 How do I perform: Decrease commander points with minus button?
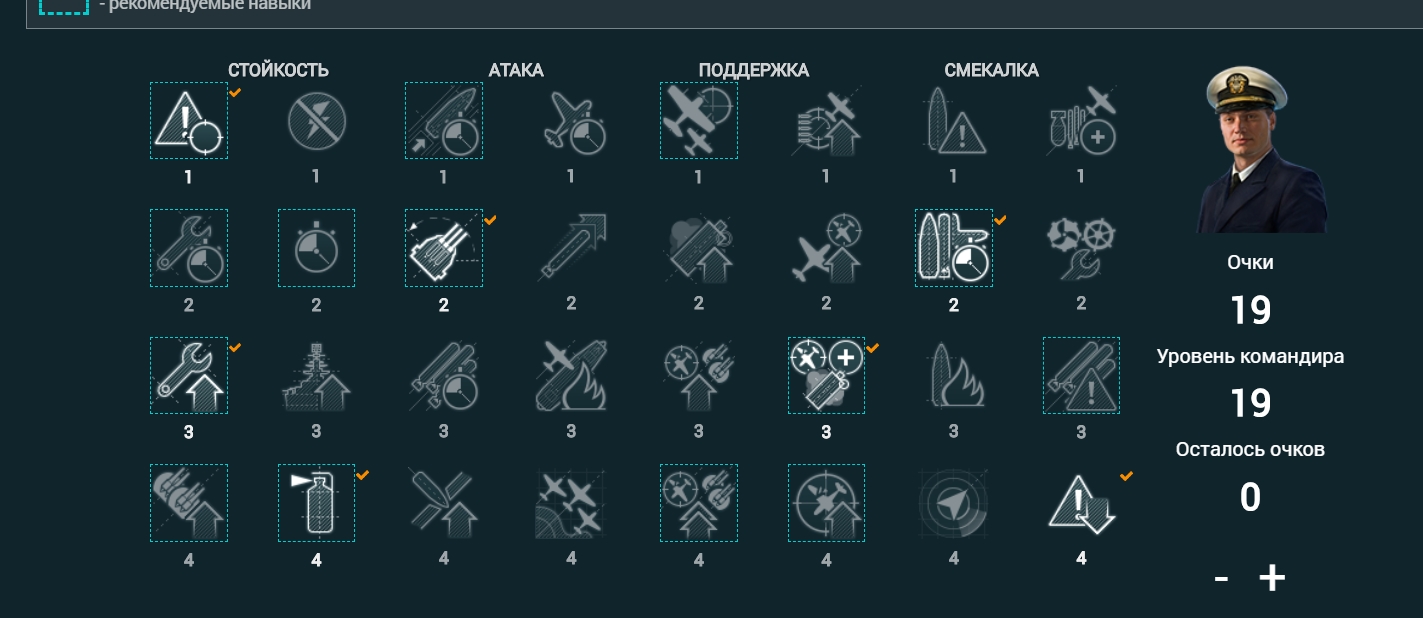click(x=1221, y=578)
